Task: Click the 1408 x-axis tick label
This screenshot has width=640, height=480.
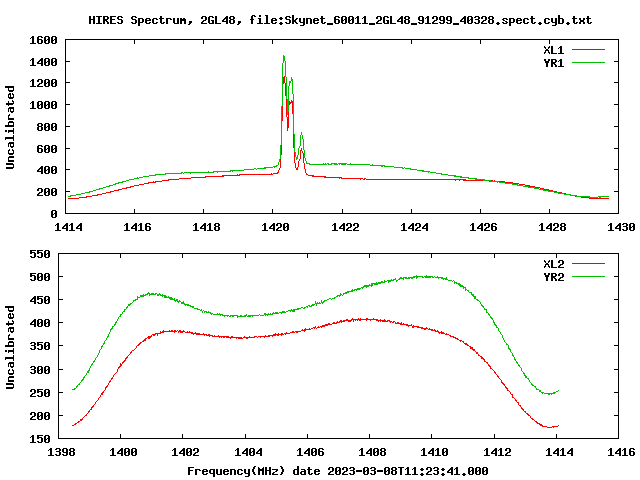Action: 372,452
